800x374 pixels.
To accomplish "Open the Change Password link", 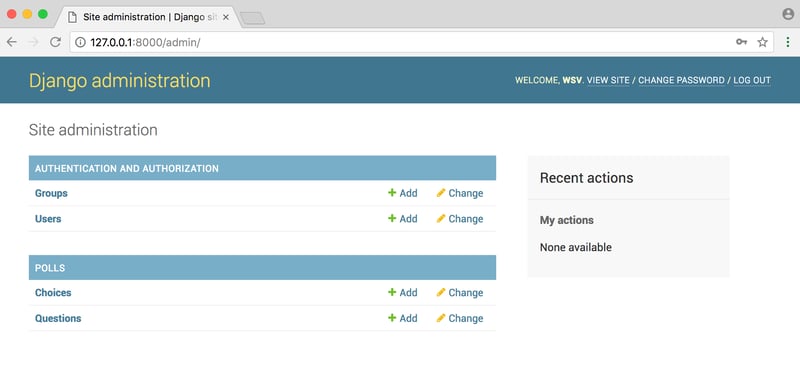I will point(681,81).
